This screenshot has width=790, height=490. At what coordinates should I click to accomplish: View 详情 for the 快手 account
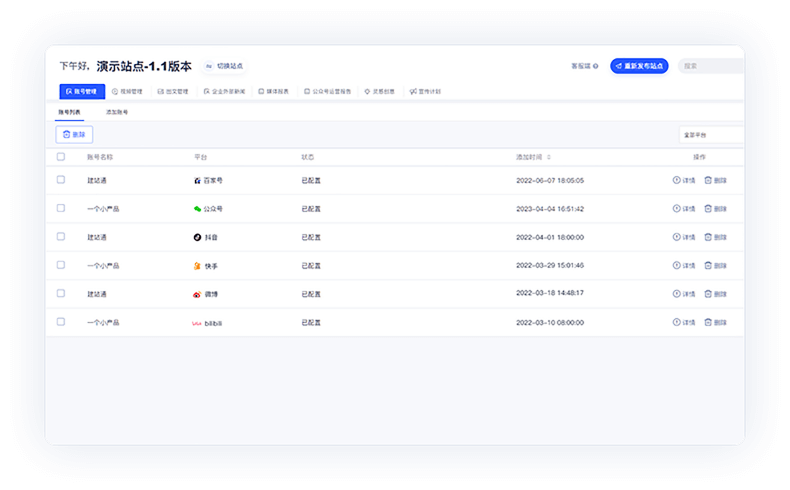[x=684, y=265]
